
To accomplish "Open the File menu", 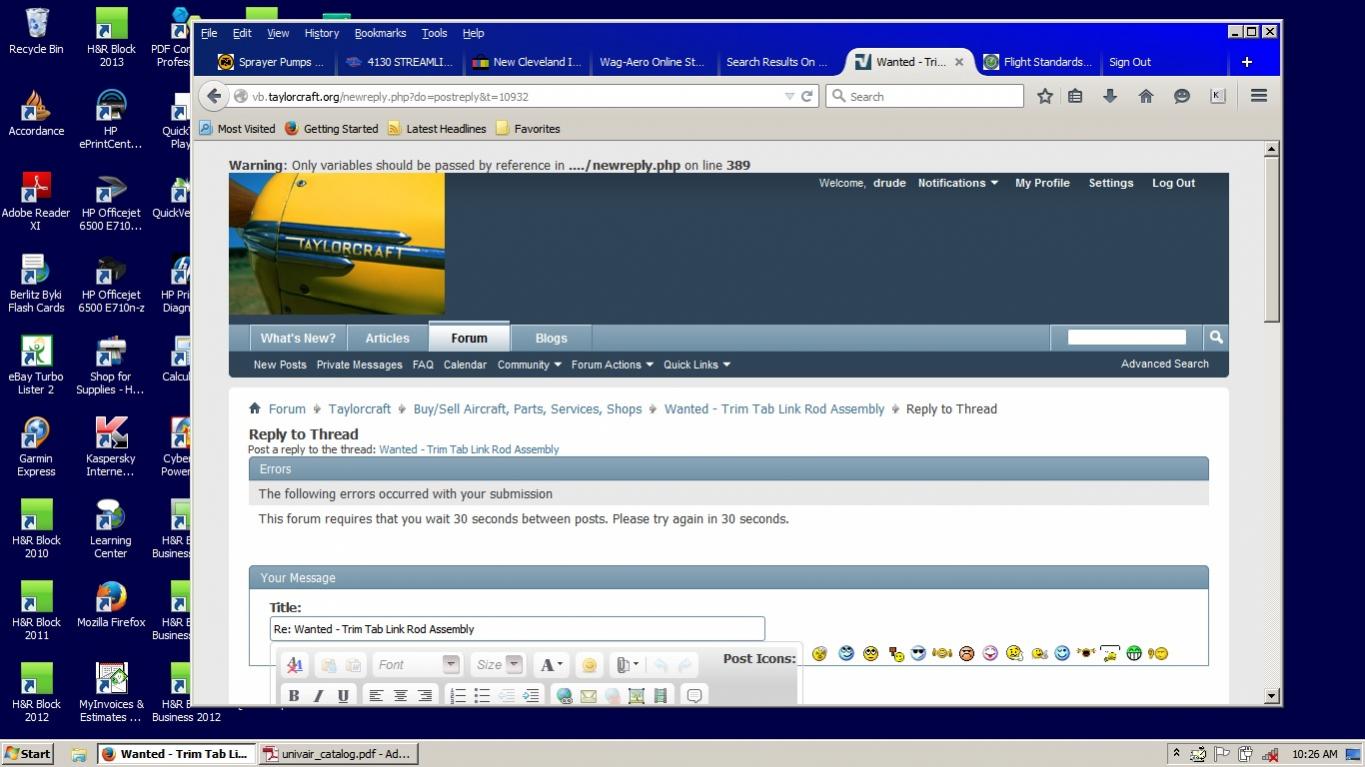I will pyautogui.click(x=209, y=33).
